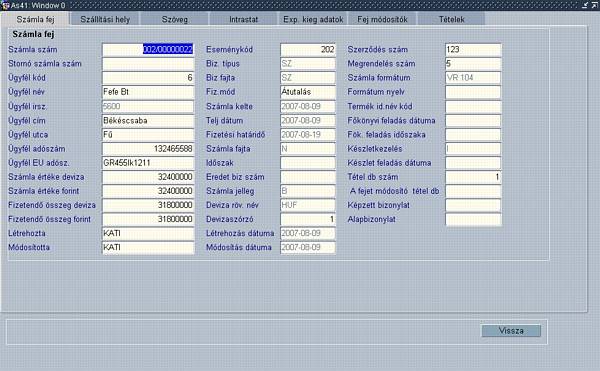Select the Ügyfél EU adósz. field

(x=148, y=163)
